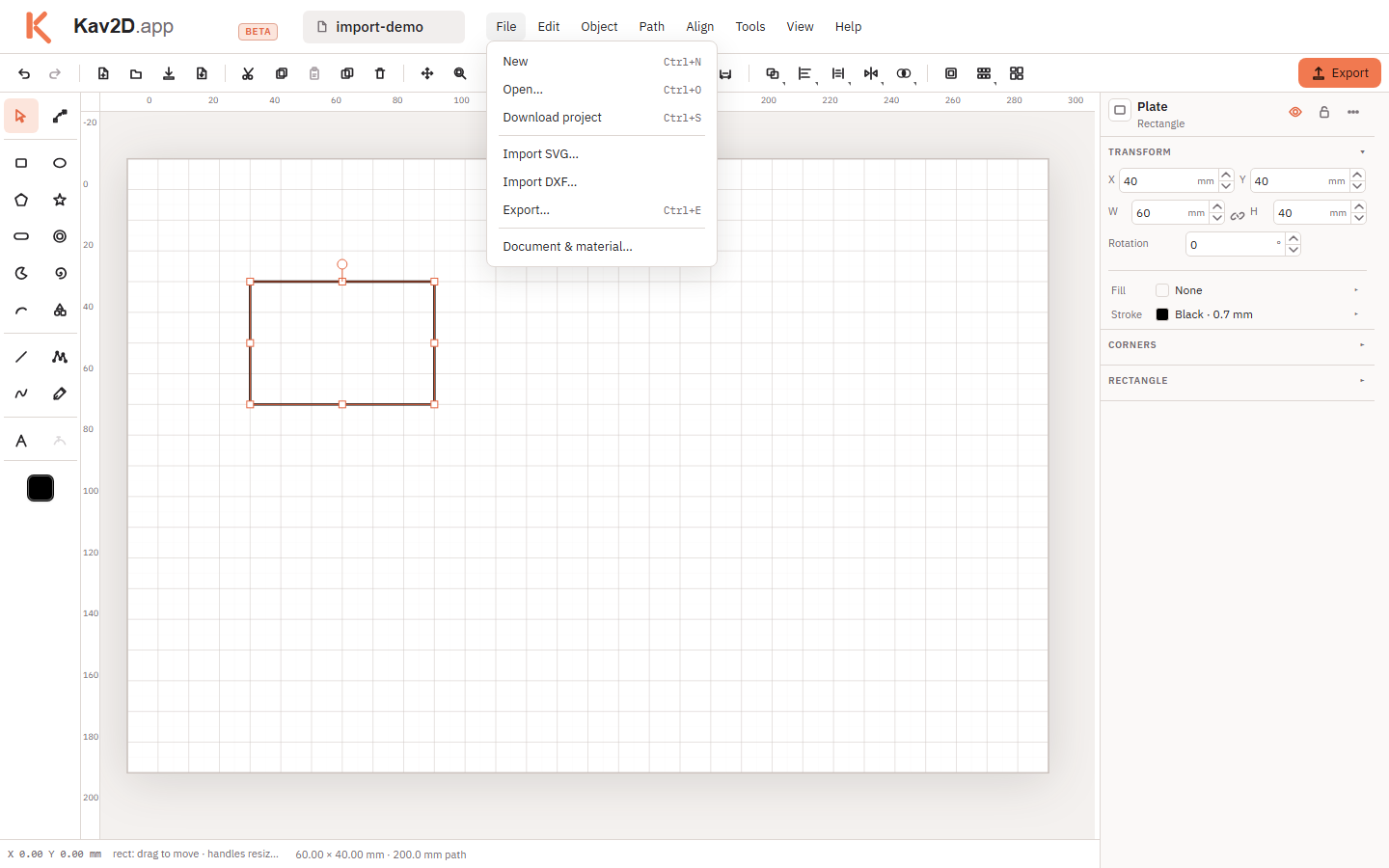
Task: Pick the straight Line tool
Action: (x=21, y=357)
